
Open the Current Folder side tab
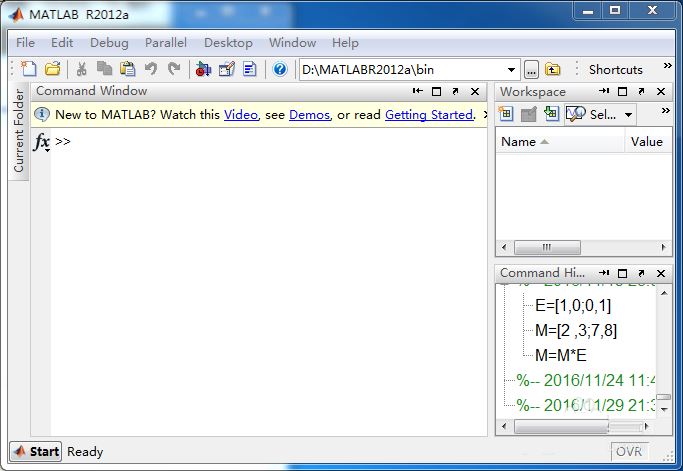[x=19, y=131]
